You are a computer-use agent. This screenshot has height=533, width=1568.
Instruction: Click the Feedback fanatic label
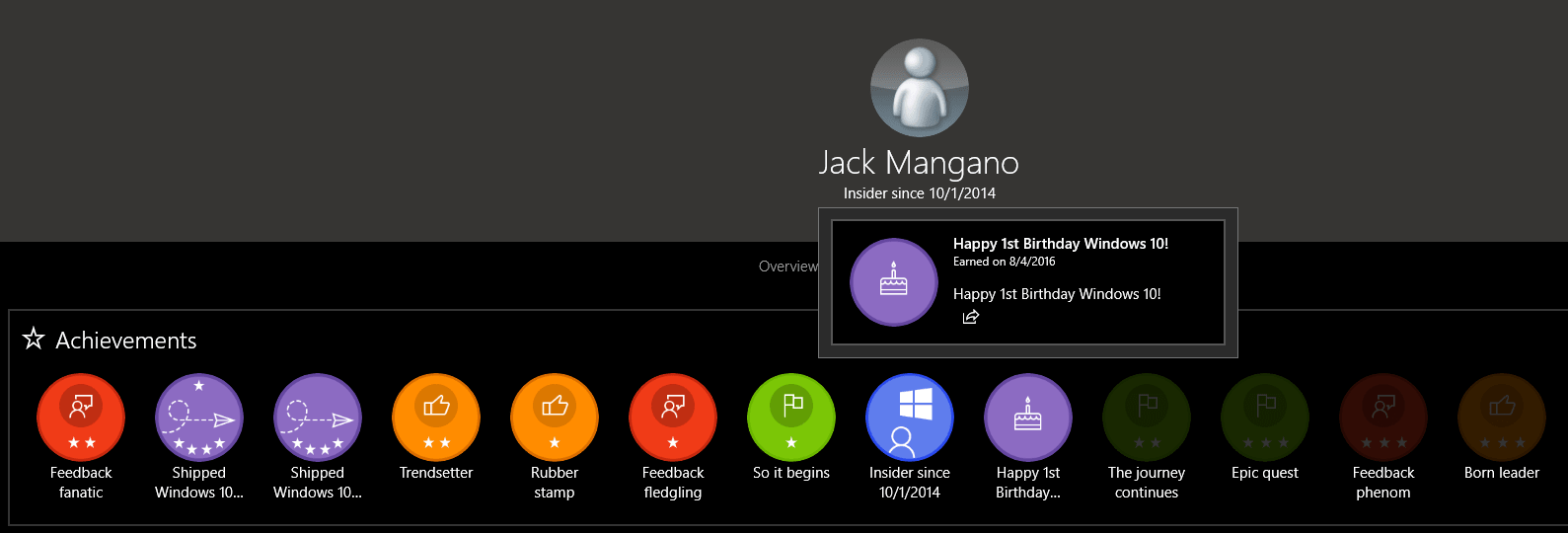81,483
